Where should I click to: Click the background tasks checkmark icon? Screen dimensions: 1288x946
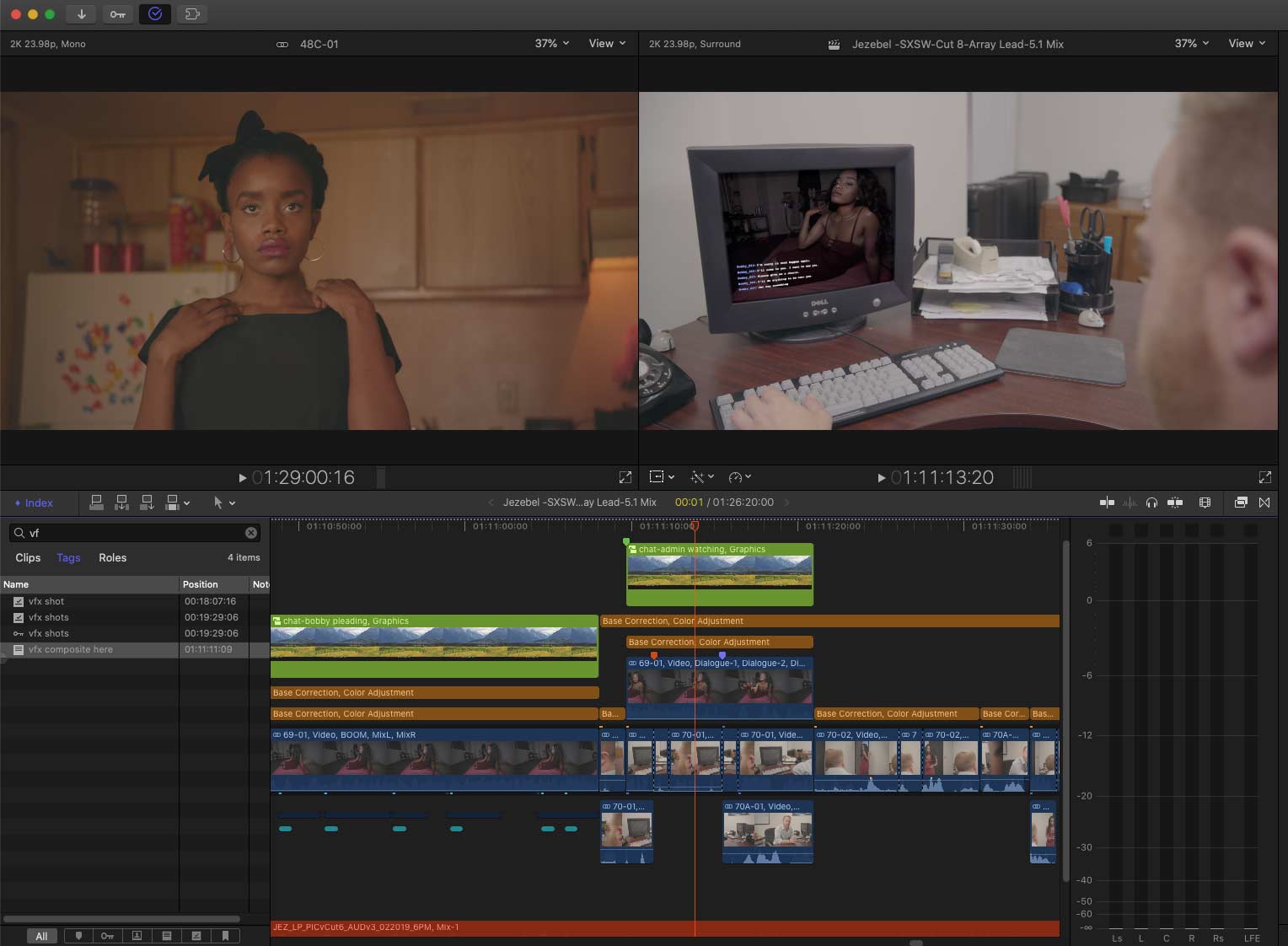pos(155,14)
